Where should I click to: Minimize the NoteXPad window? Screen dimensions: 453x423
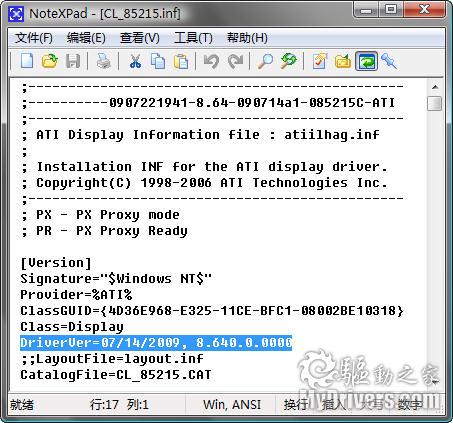point(366,10)
